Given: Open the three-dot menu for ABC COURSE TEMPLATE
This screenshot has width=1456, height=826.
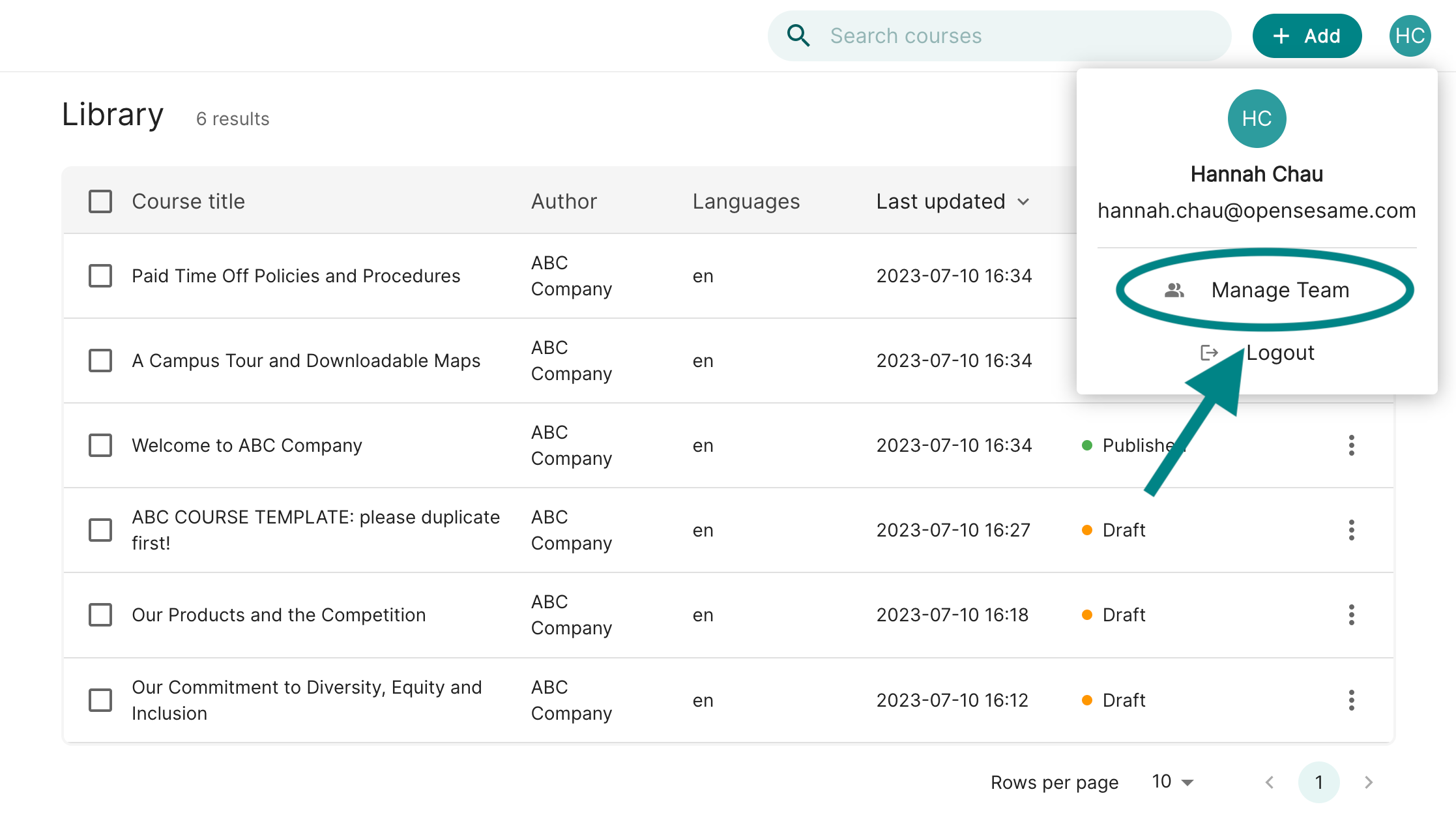Looking at the screenshot, I should click(1351, 530).
